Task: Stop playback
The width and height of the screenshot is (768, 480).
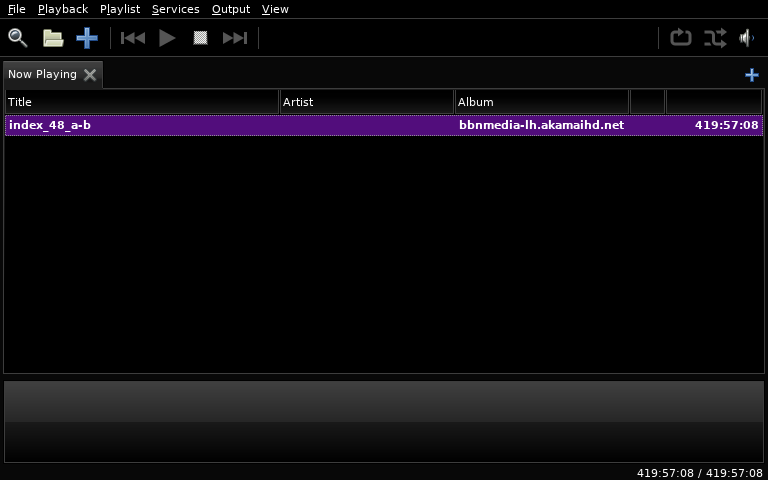Action: (x=200, y=38)
